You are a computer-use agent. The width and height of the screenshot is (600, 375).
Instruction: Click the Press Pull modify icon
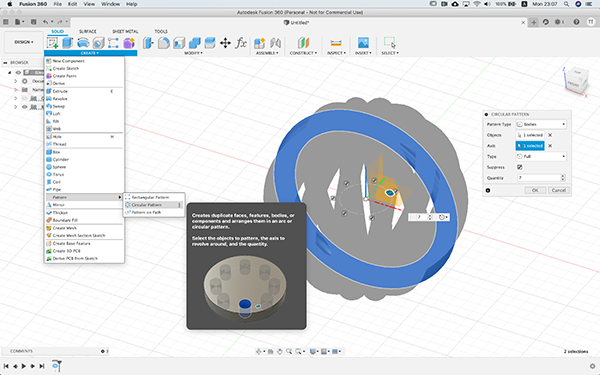pos(148,42)
